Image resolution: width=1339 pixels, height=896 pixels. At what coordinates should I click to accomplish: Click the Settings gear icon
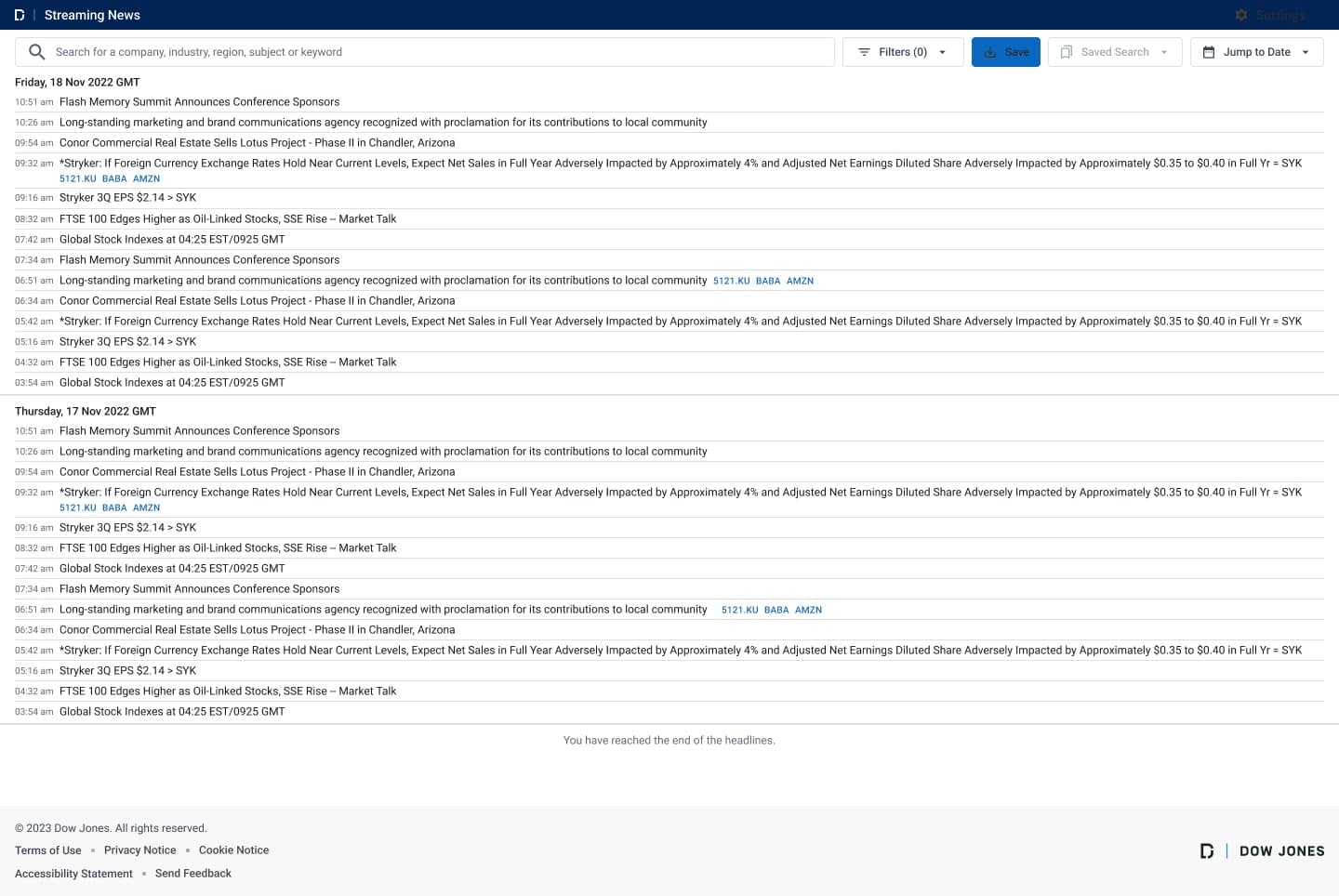click(1241, 15)
